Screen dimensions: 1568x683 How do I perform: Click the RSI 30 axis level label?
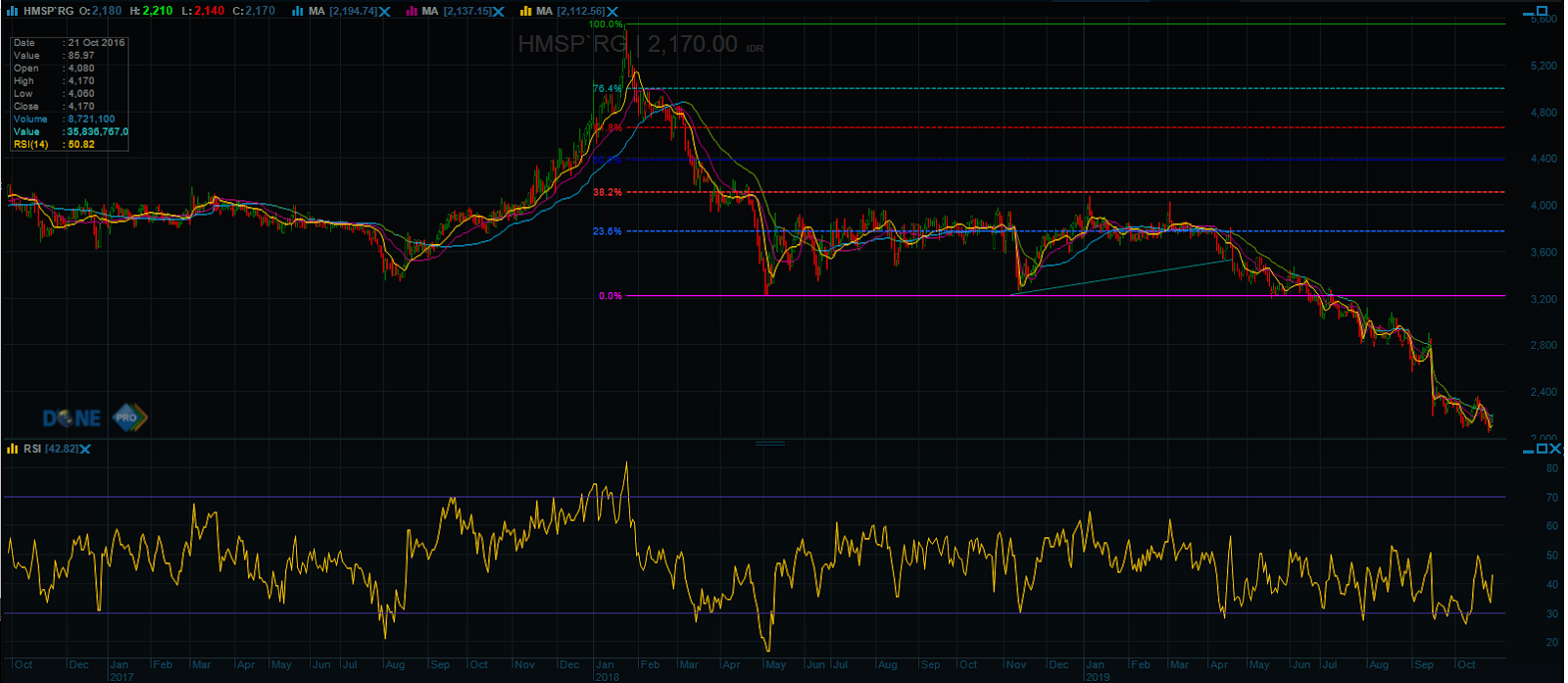point(1552,614)
